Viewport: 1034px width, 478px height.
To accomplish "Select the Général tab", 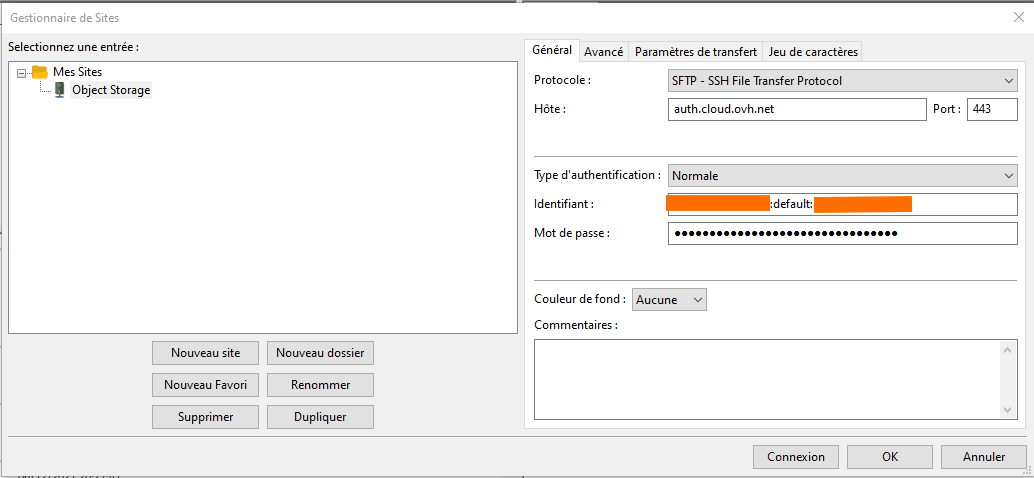I will (x=551, y=50).
